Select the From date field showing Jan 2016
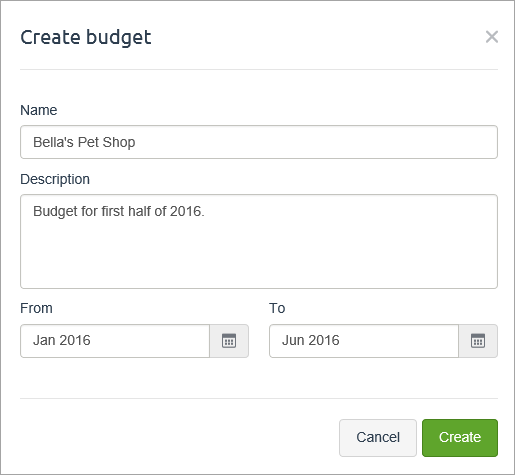Viewport: 515px width, 475px height. point(115,341)
